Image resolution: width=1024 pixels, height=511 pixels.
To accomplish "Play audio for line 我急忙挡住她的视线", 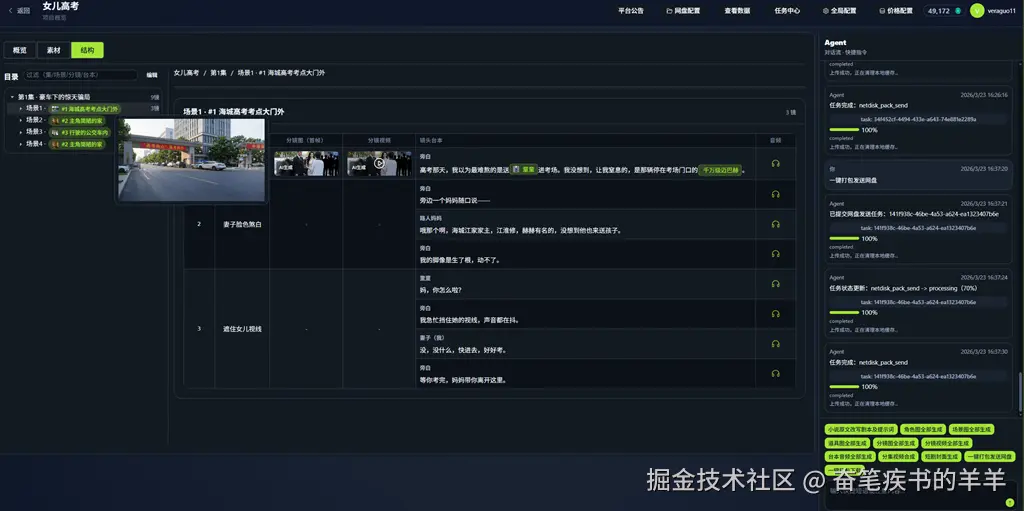I will (x=775, y=314).
